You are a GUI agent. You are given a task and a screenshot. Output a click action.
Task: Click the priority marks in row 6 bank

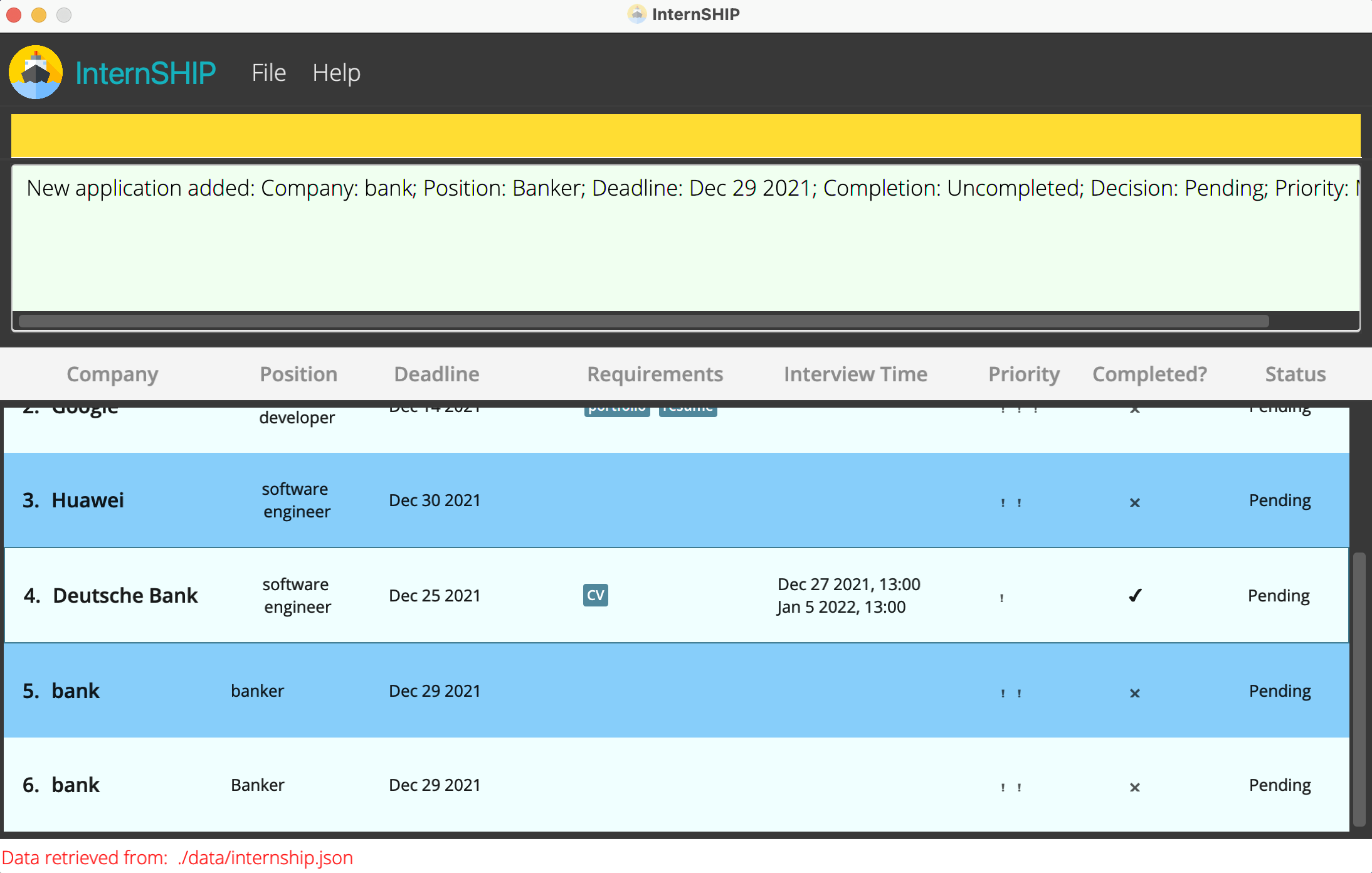point(1011,787)
